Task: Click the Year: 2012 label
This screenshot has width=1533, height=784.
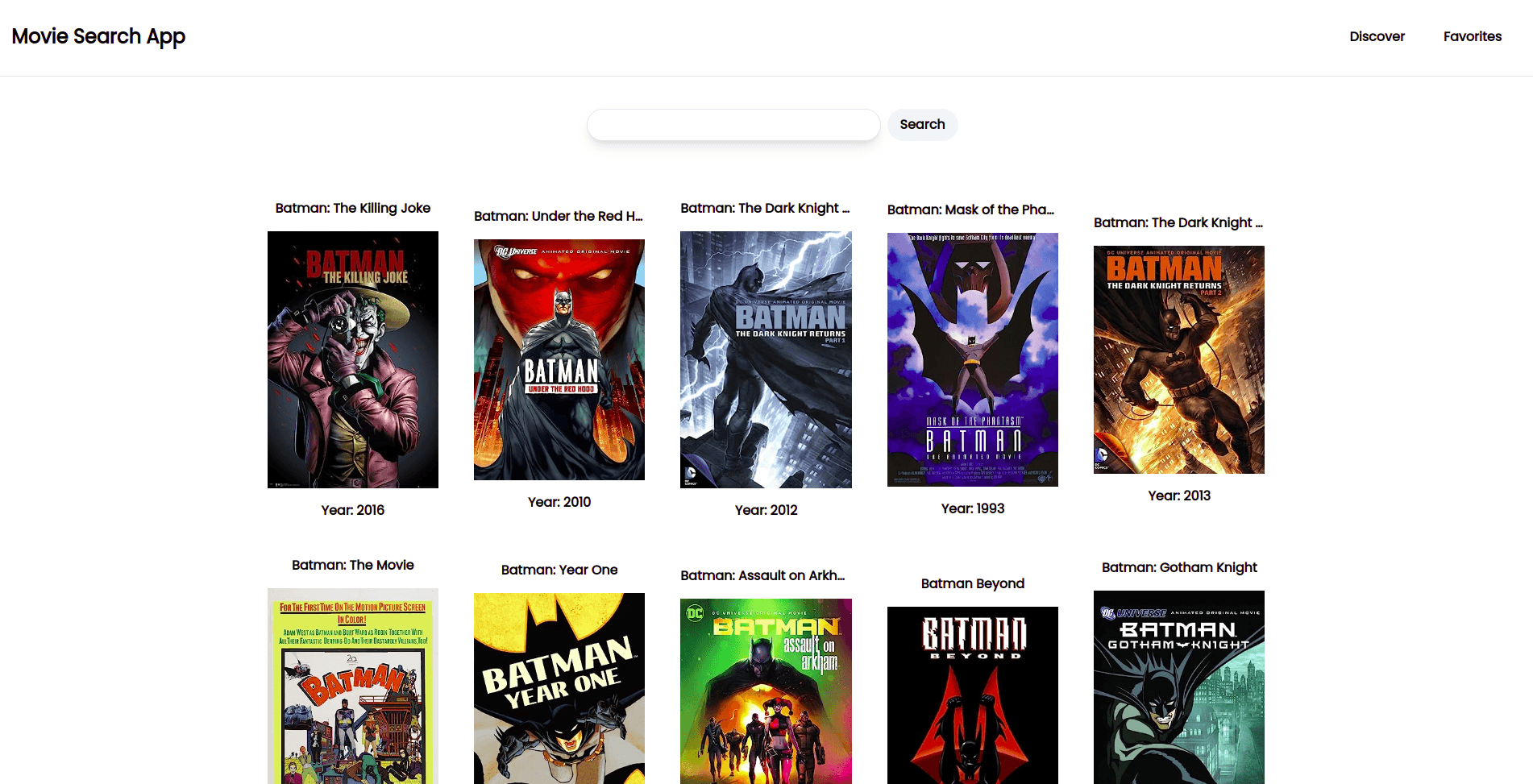Action: point(766,510)
